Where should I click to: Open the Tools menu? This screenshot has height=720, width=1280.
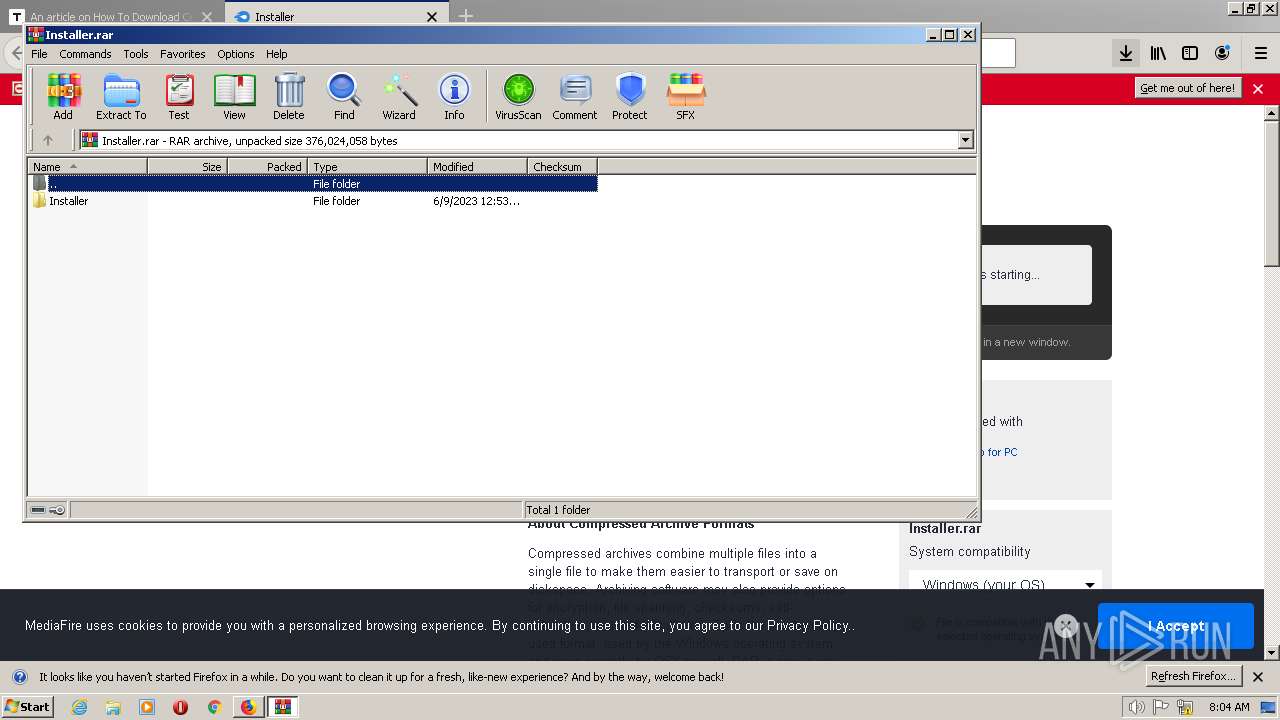click(136, 54)
